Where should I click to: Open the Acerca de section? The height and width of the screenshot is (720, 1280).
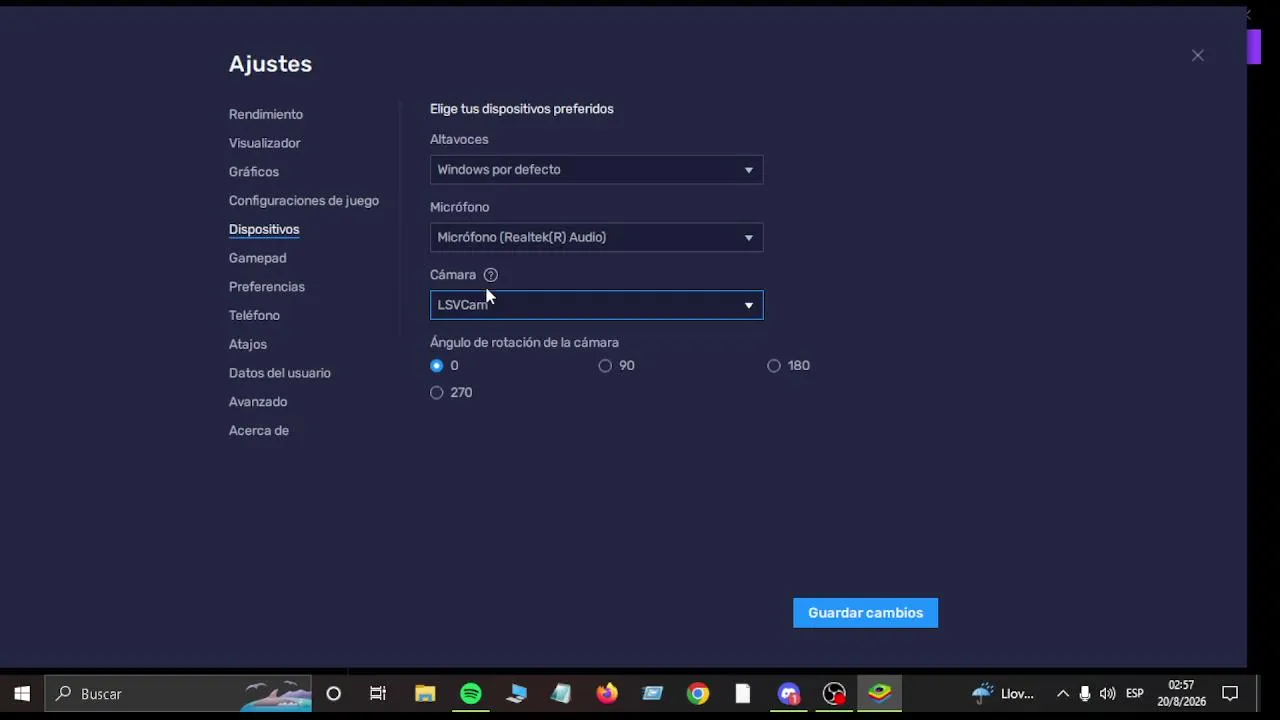(258, 431)
